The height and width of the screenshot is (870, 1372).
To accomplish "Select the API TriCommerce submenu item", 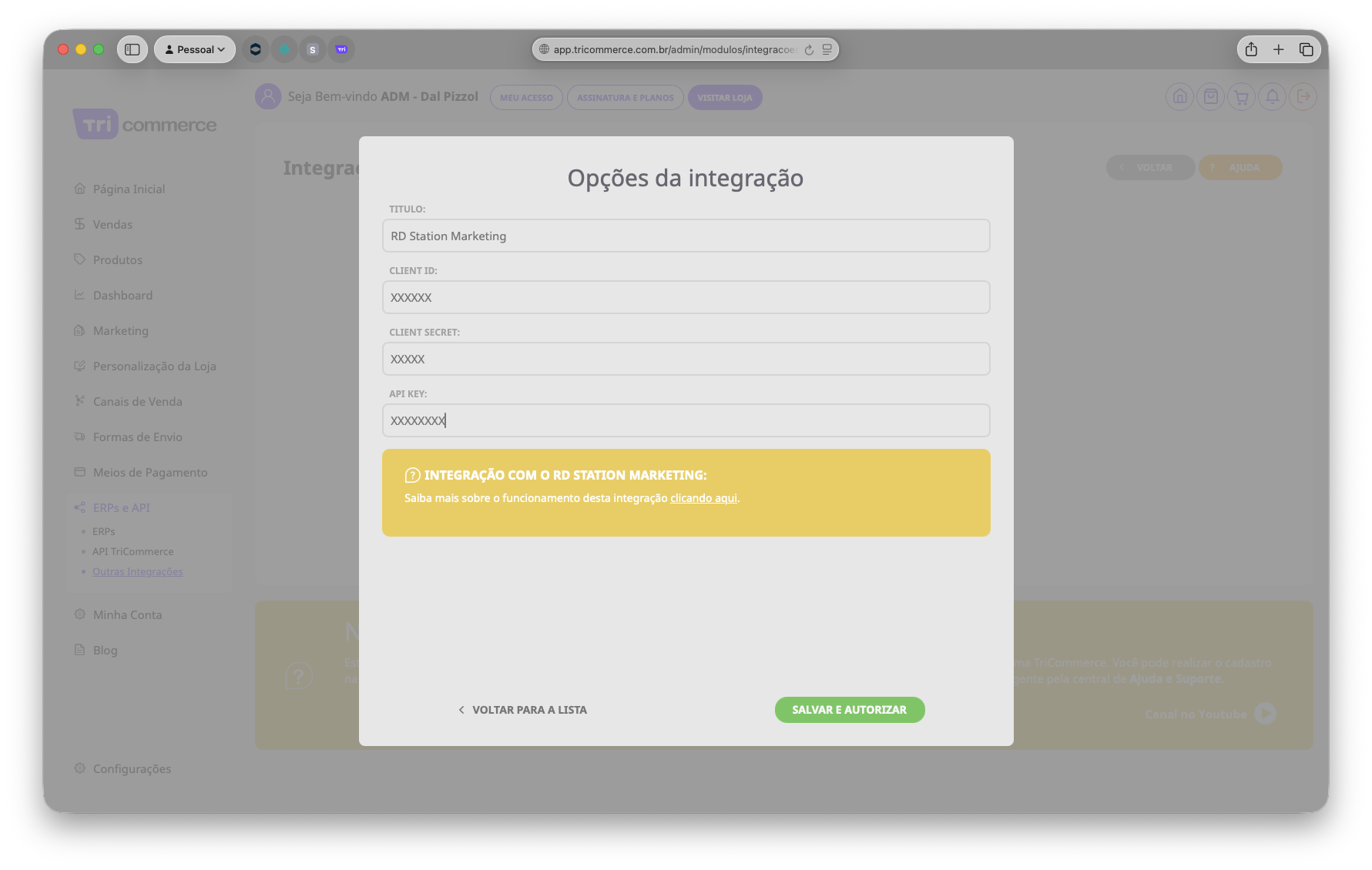I will click(133, 552).
